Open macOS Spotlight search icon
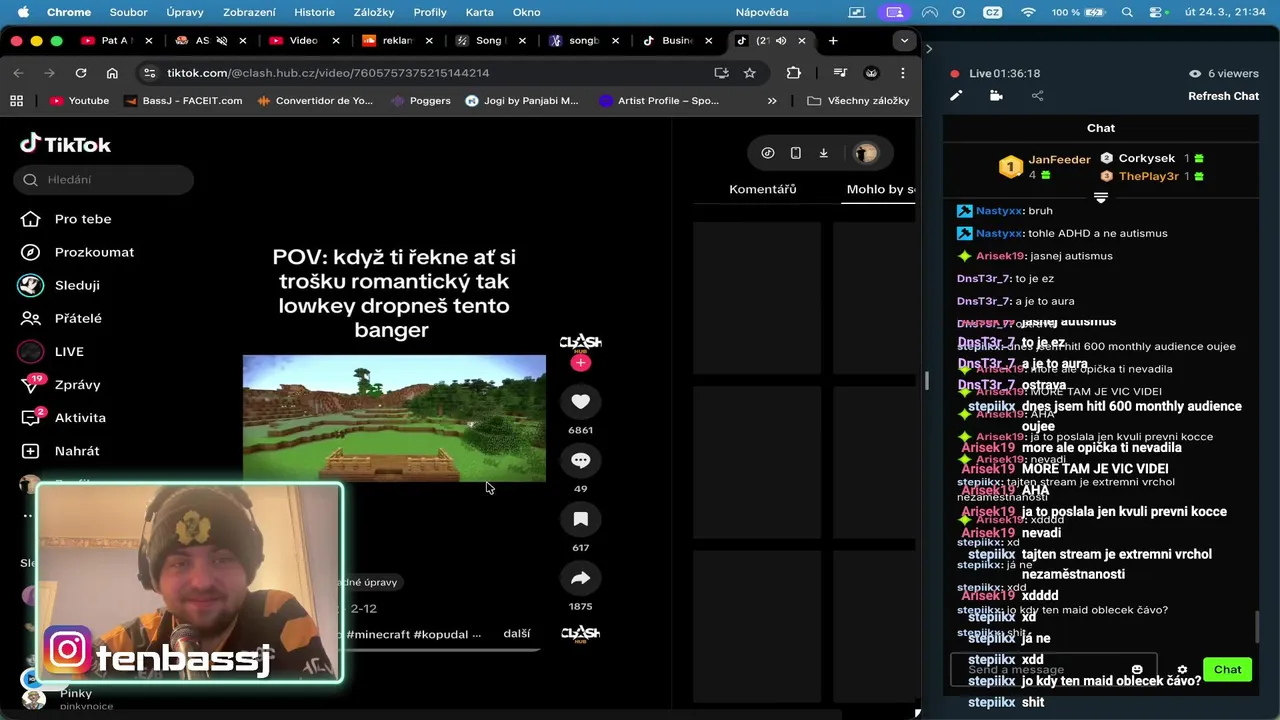The height and width of the screenshot is (720, 1280). pyautogui.click(x=1127, y=12)
